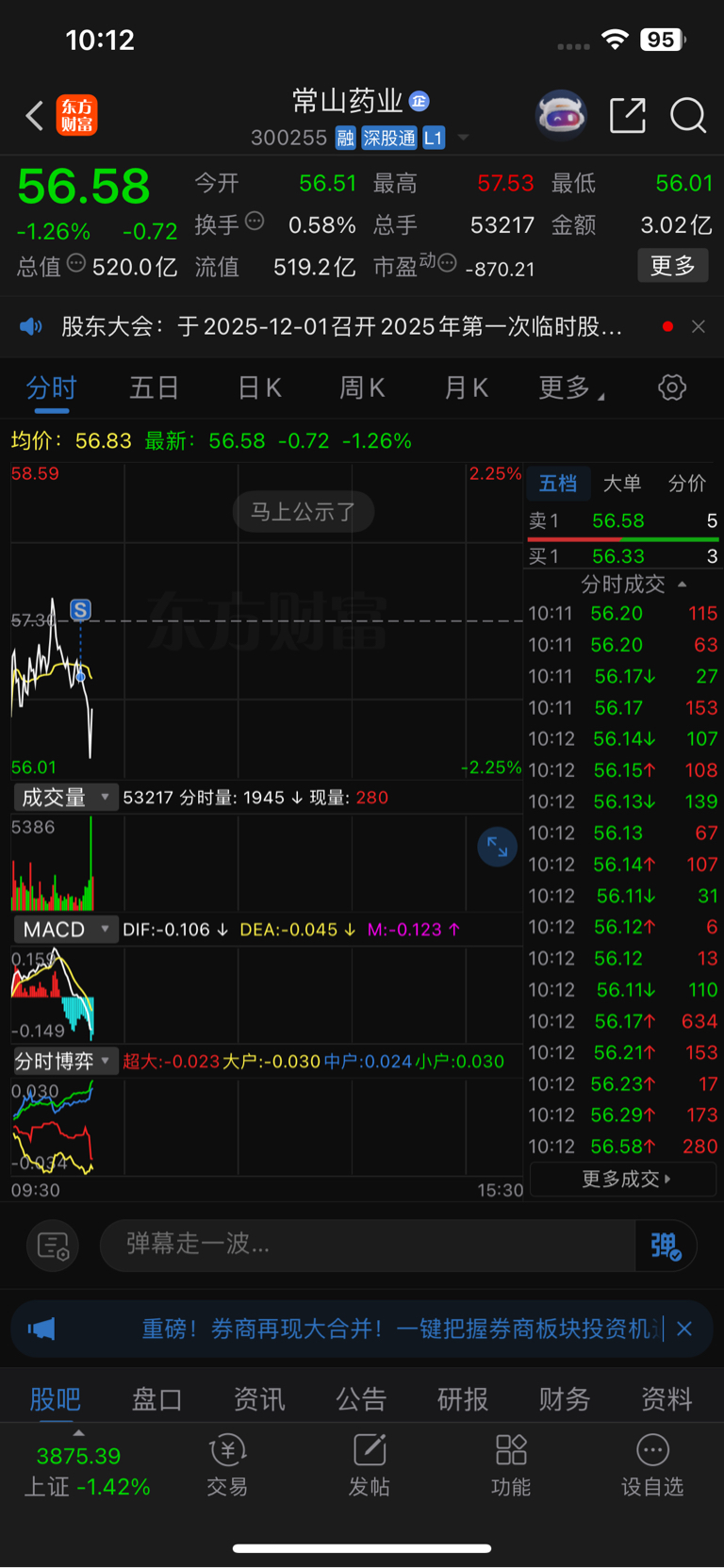Open the 股吧 bottom tab
Image resolution: width=724 pixels, height=1568 pixels.
point(55,1399)
